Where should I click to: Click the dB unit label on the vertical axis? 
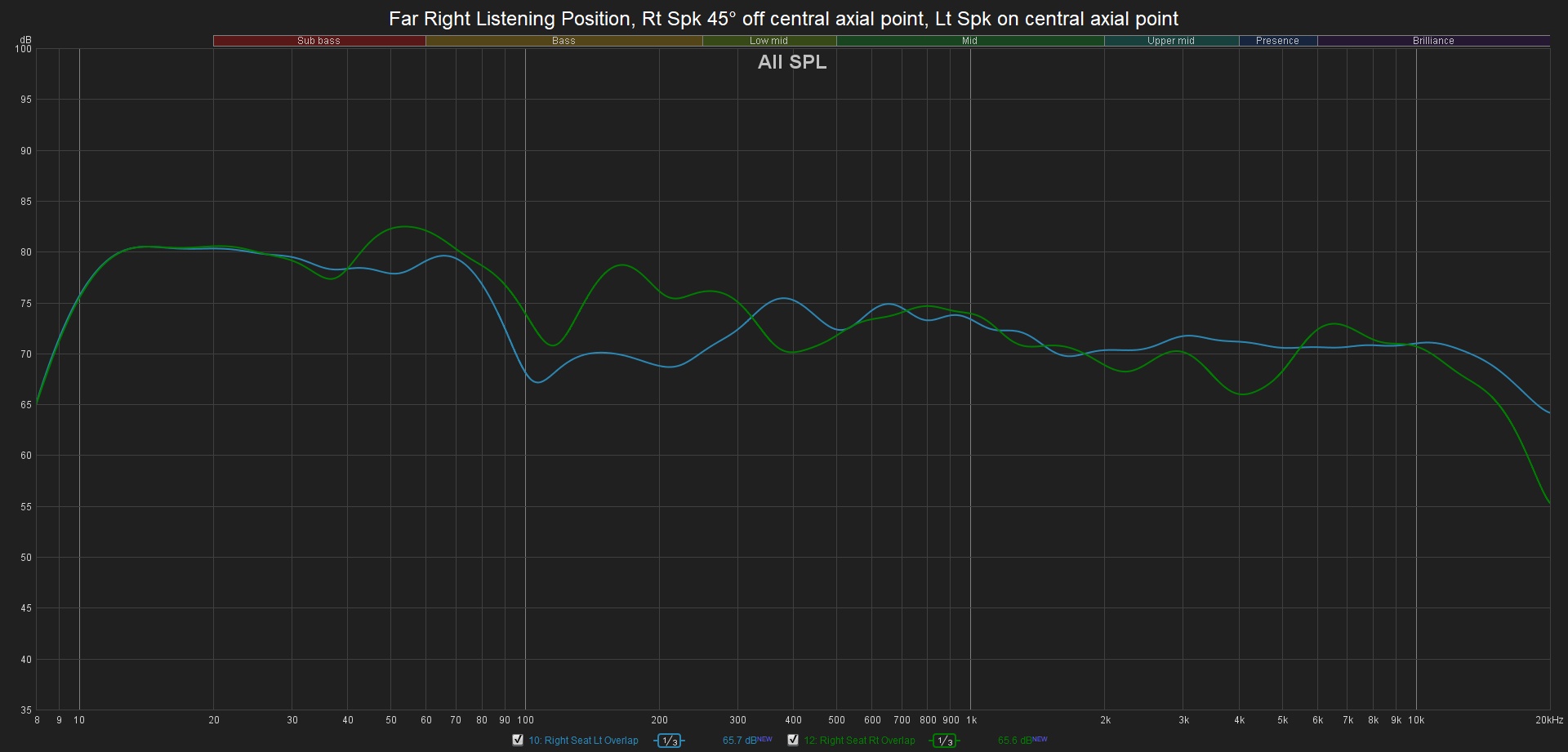(26, 40)
